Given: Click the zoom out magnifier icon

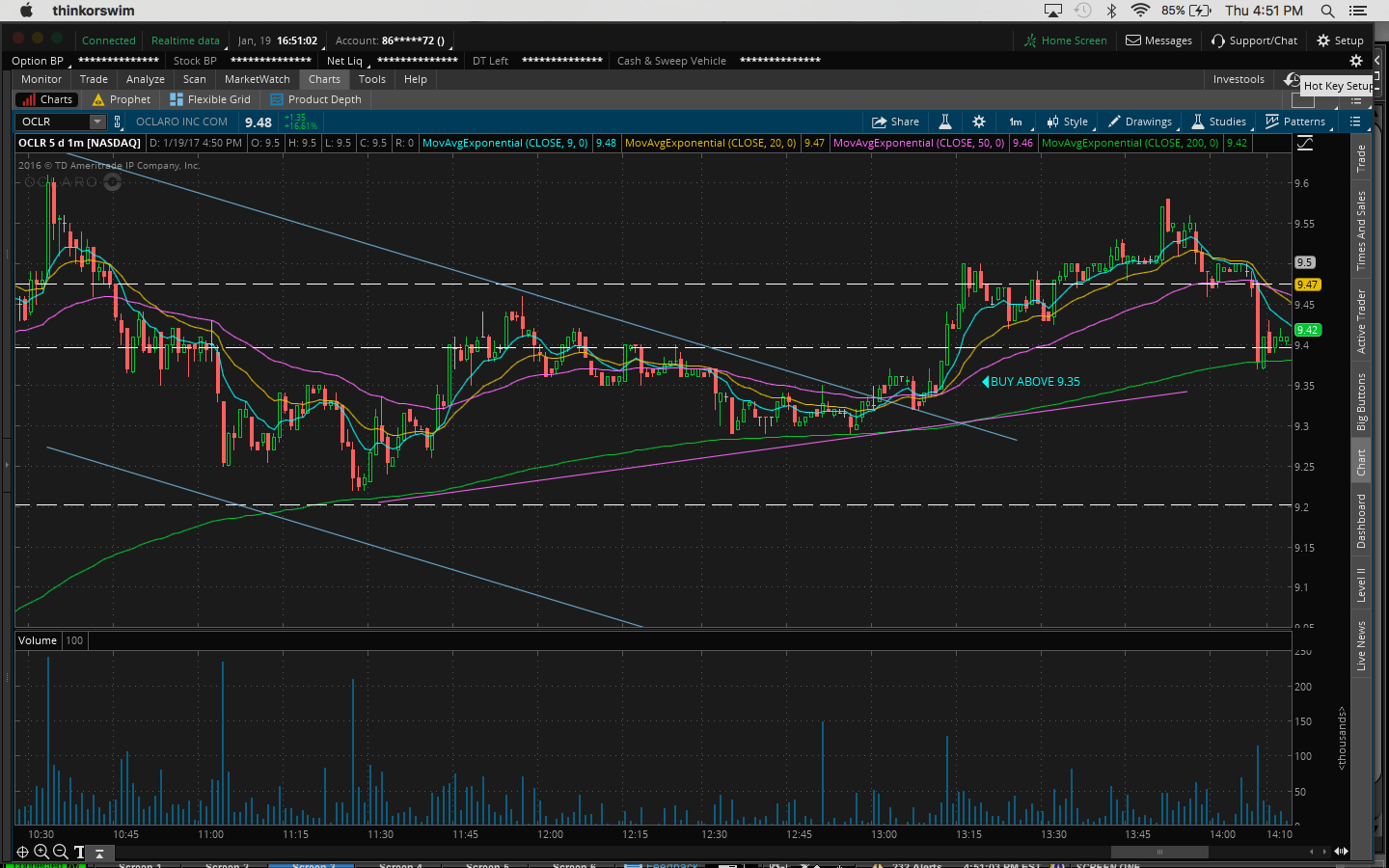Looking at the screenshot, I should (x=60, y=852).
